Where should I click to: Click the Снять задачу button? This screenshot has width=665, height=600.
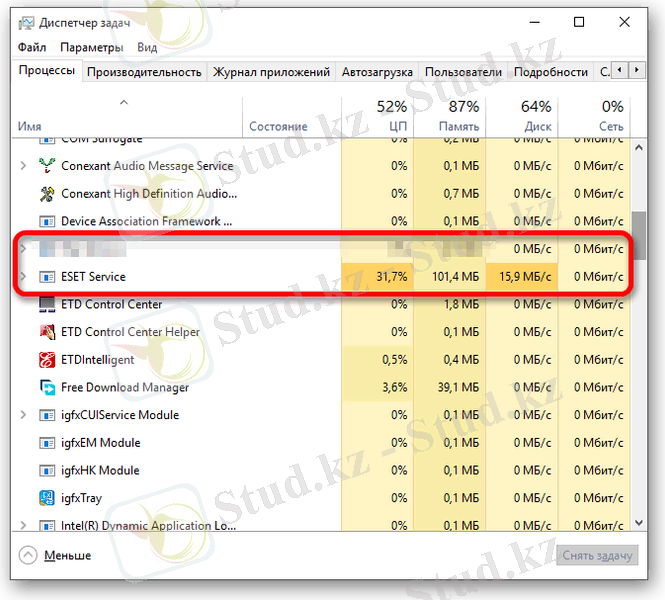597,555
